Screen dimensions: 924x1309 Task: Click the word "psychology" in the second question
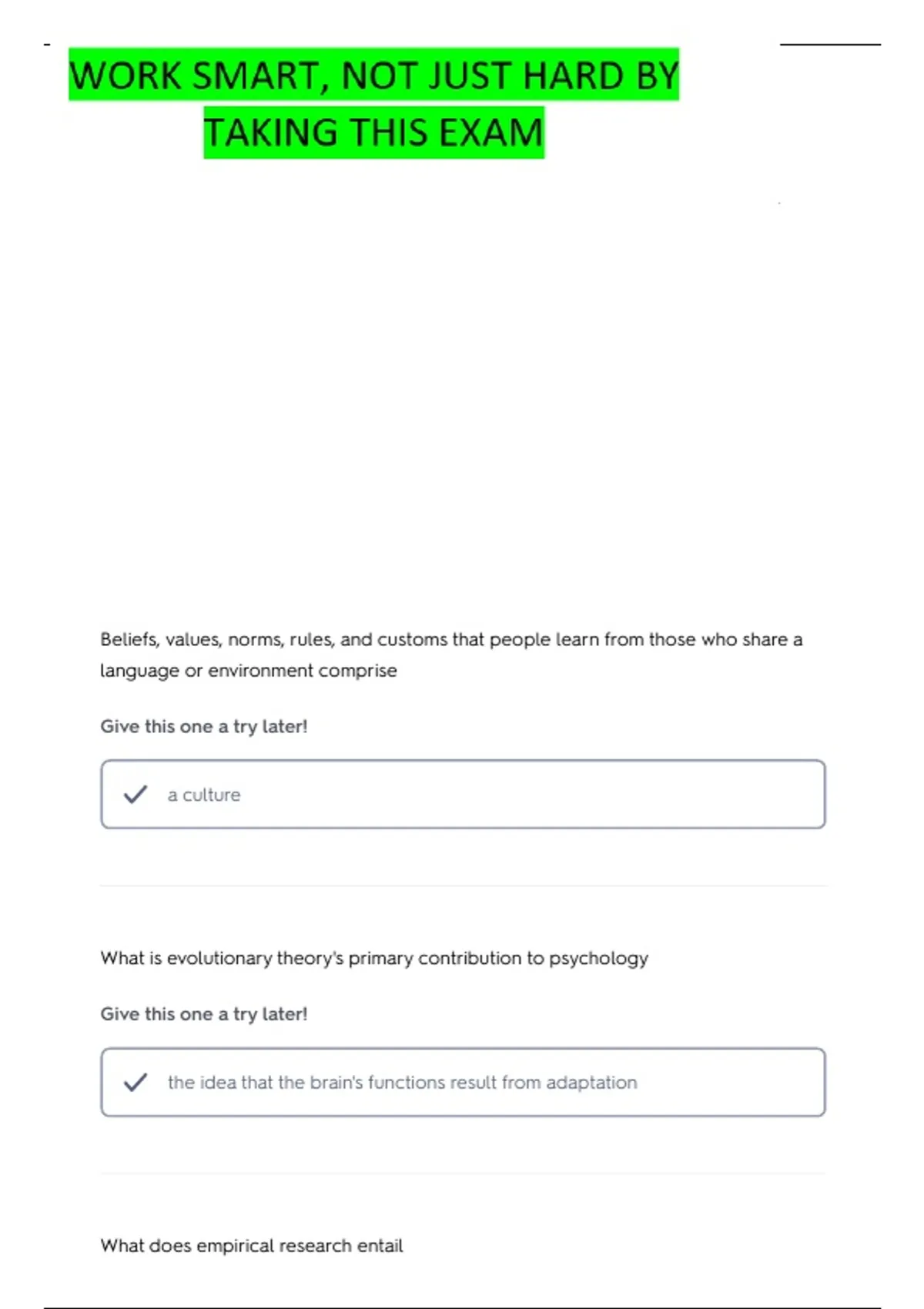[598, 959]
